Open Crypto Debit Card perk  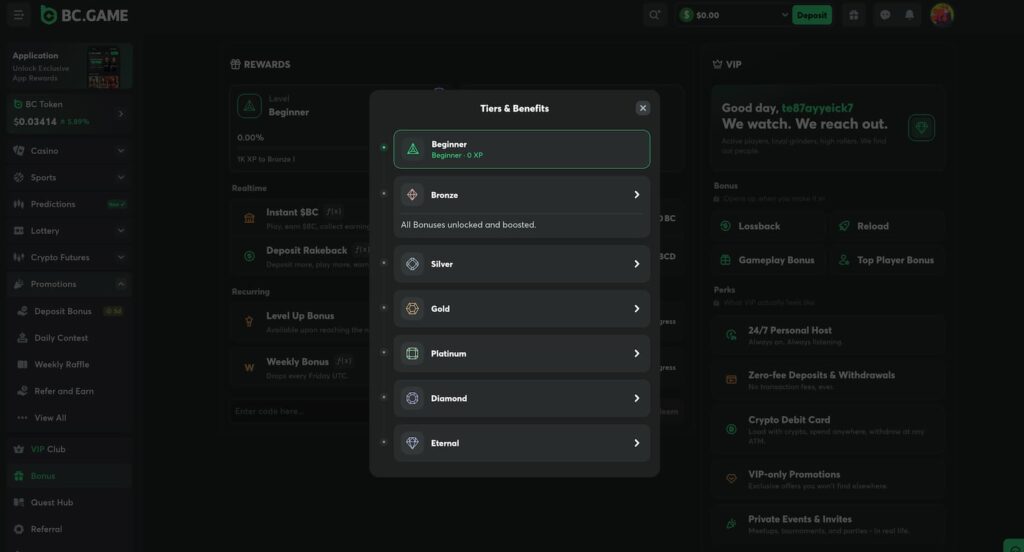[828, 430]
